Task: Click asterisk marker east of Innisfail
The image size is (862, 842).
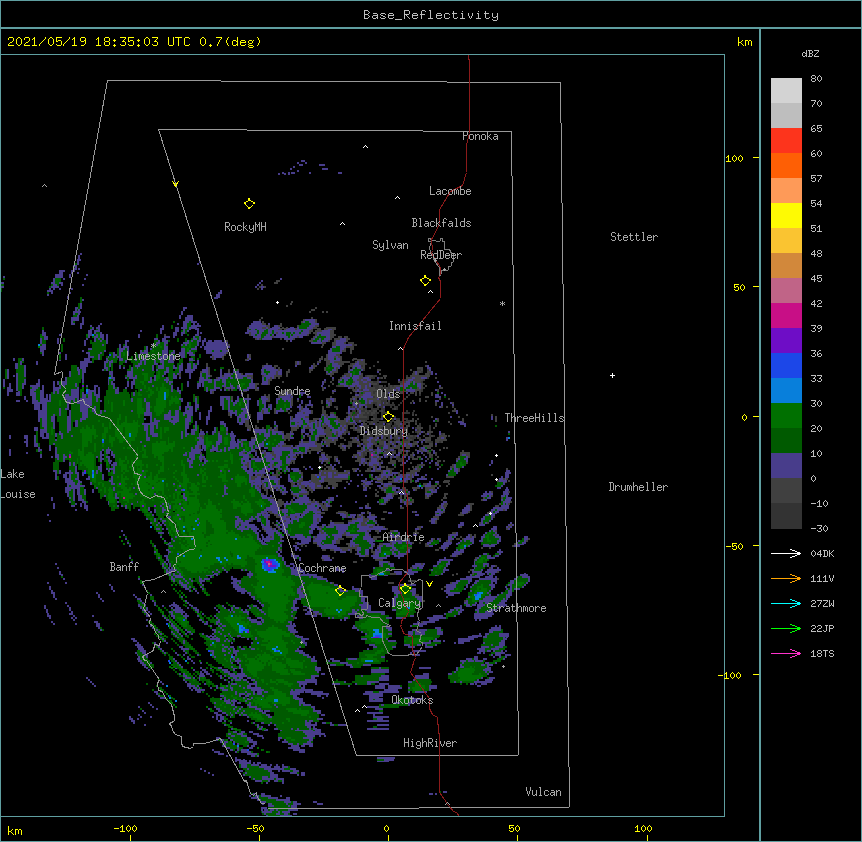Action: [502, 304]
